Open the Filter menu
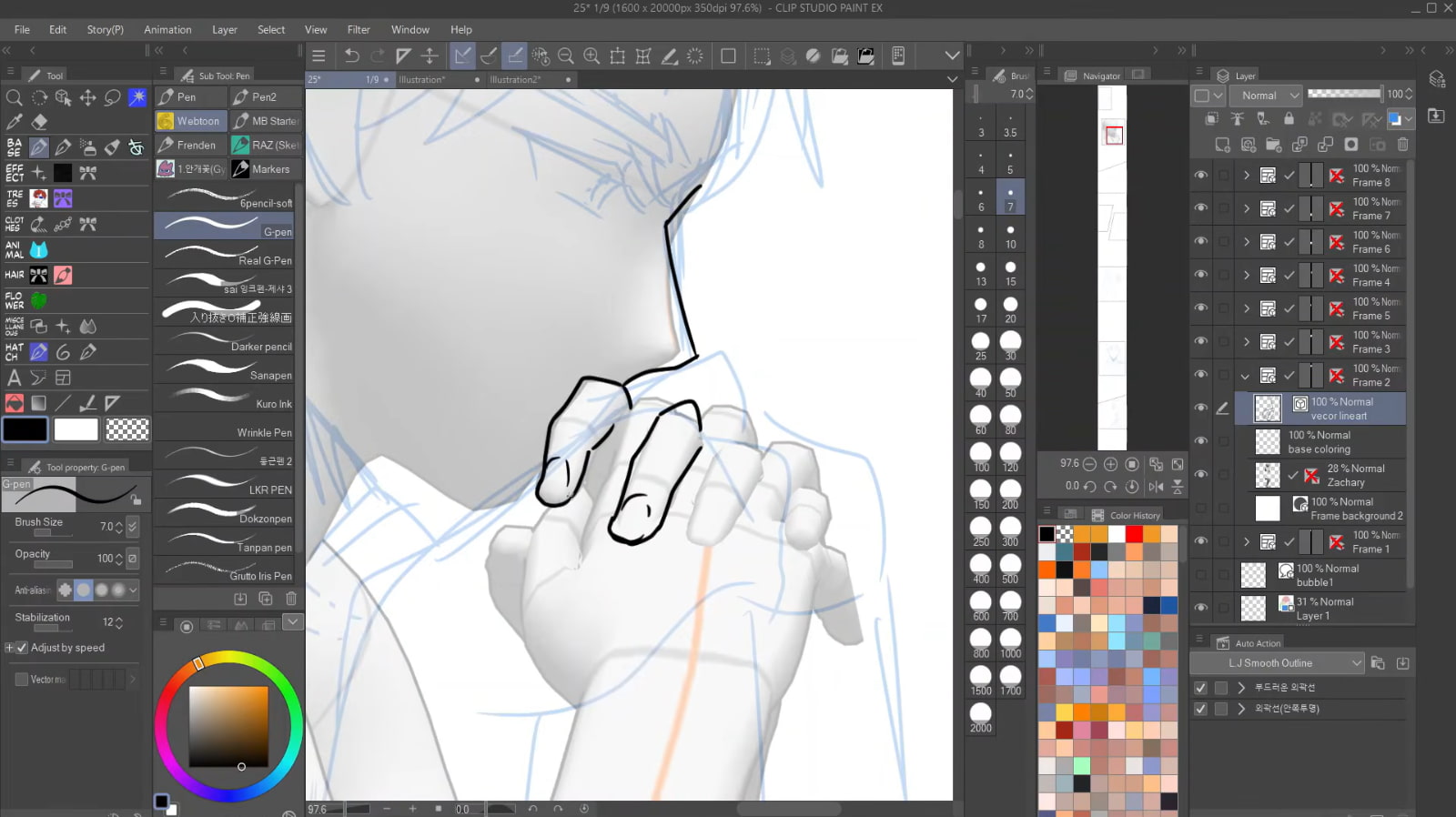 359,30
